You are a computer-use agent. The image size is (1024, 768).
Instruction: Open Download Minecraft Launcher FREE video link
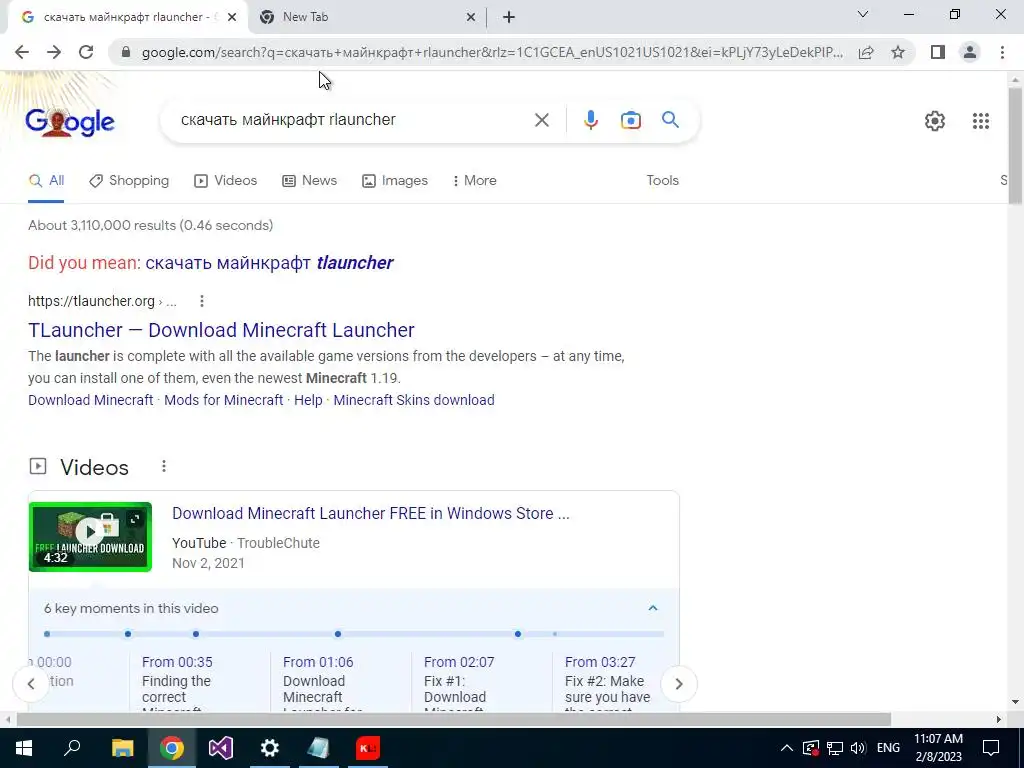[371, 513]
